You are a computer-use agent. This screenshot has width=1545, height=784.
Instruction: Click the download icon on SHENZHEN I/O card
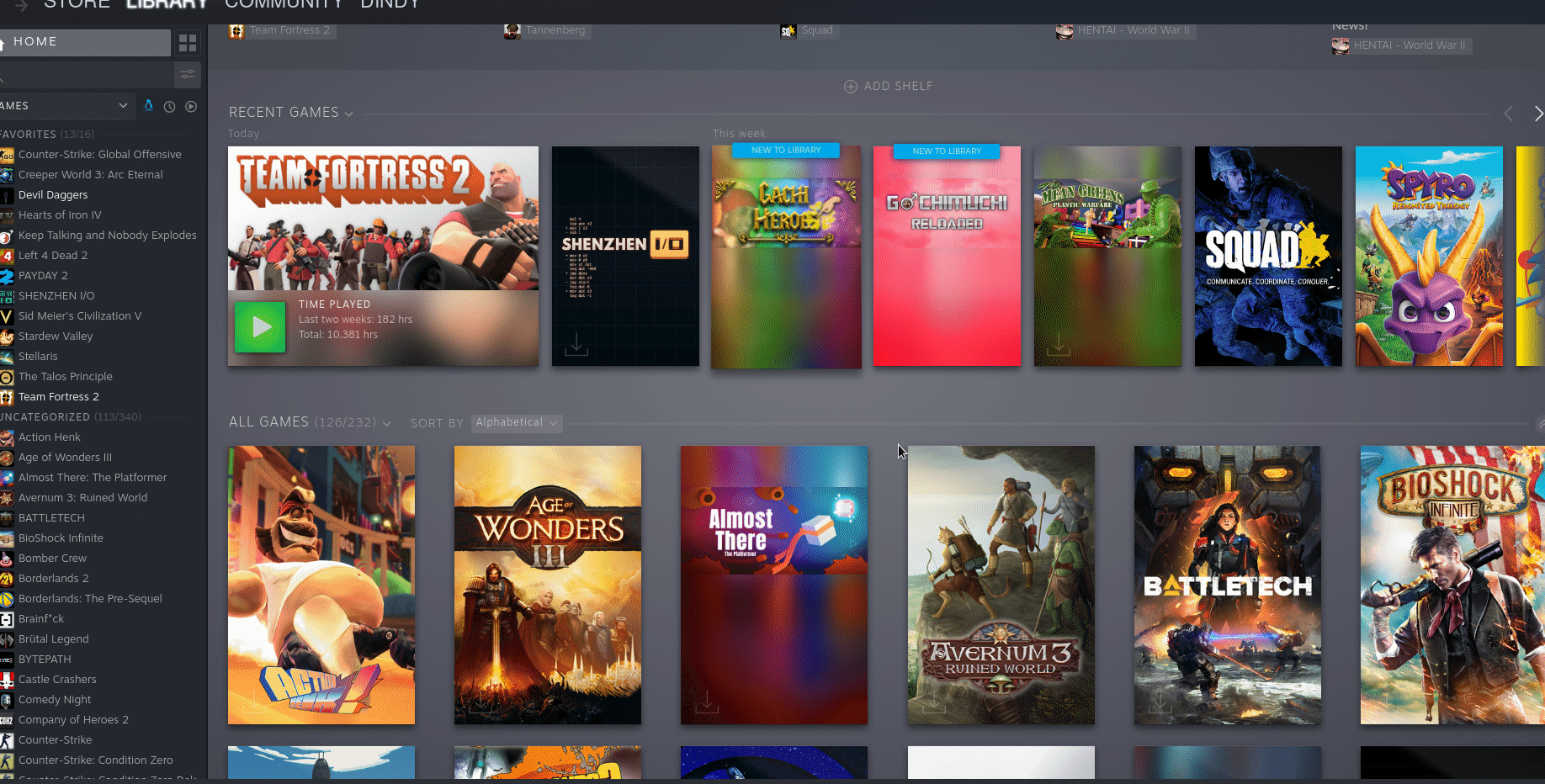[576, 344]
